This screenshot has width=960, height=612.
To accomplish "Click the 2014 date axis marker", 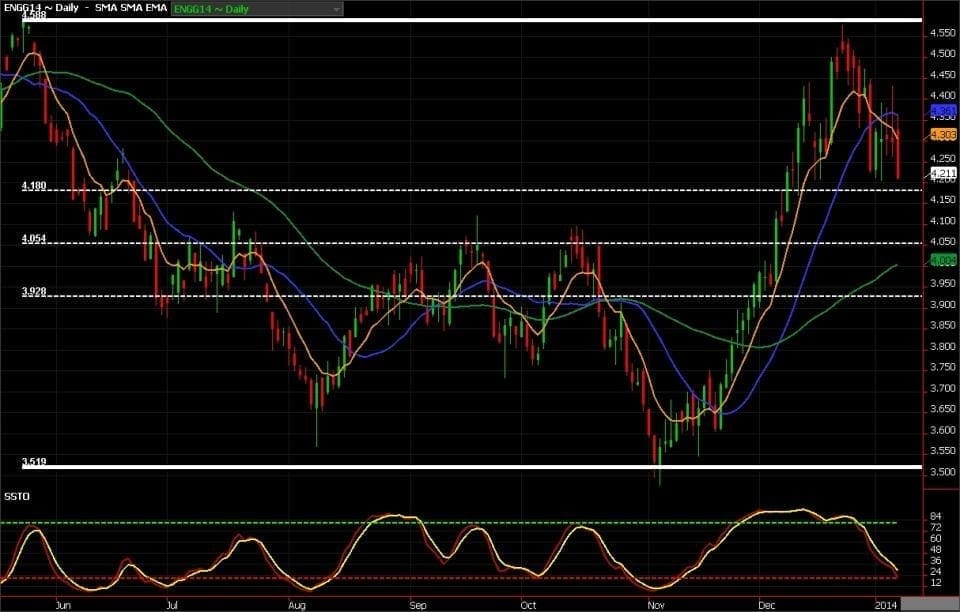I will (886, 605).
